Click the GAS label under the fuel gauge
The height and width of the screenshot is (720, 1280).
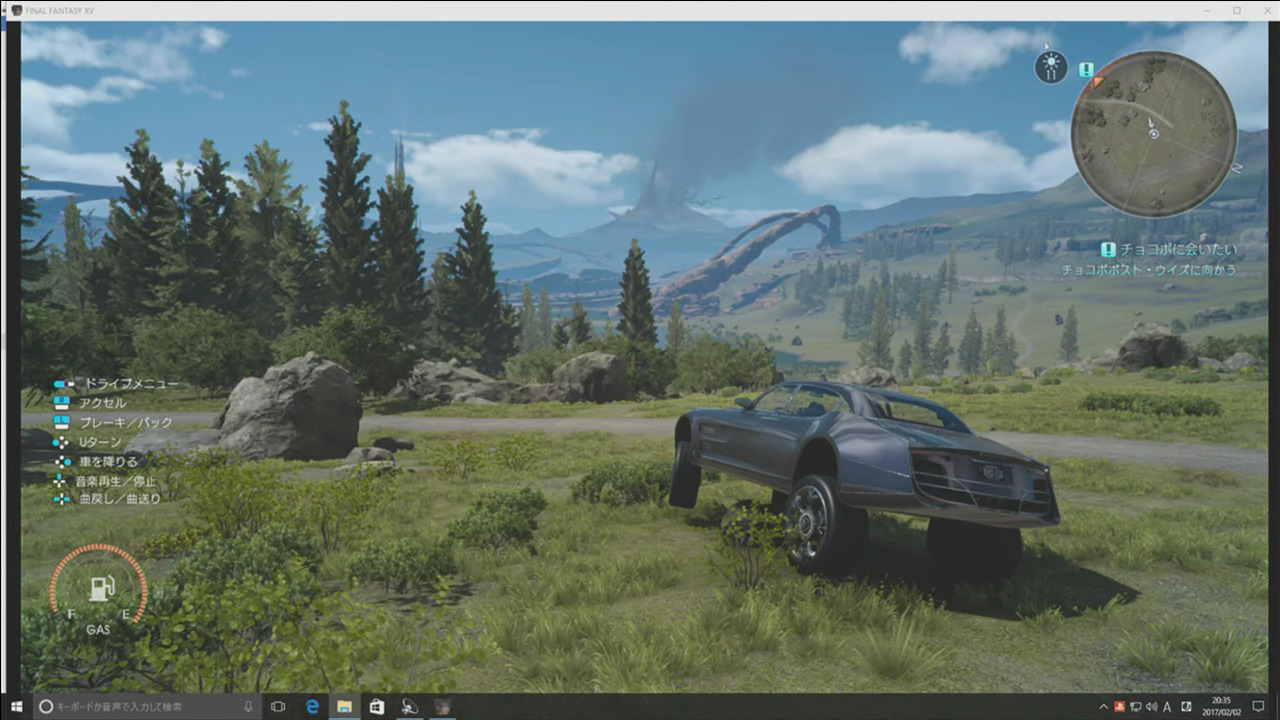click(98, 630)
